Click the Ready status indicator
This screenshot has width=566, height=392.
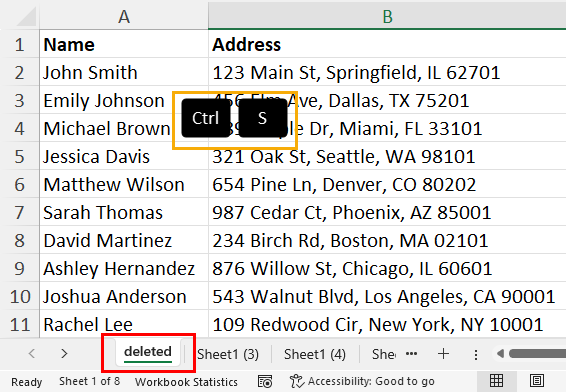[27, 382]
